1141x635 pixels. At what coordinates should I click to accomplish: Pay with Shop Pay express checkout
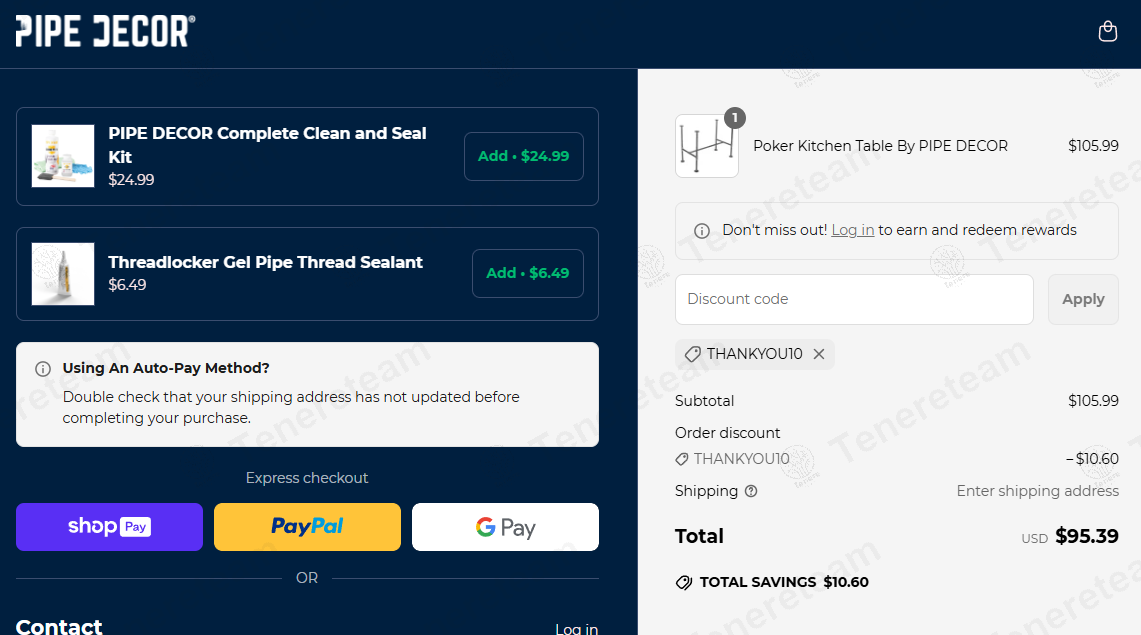pyautogui.click(x=109, y=527)
